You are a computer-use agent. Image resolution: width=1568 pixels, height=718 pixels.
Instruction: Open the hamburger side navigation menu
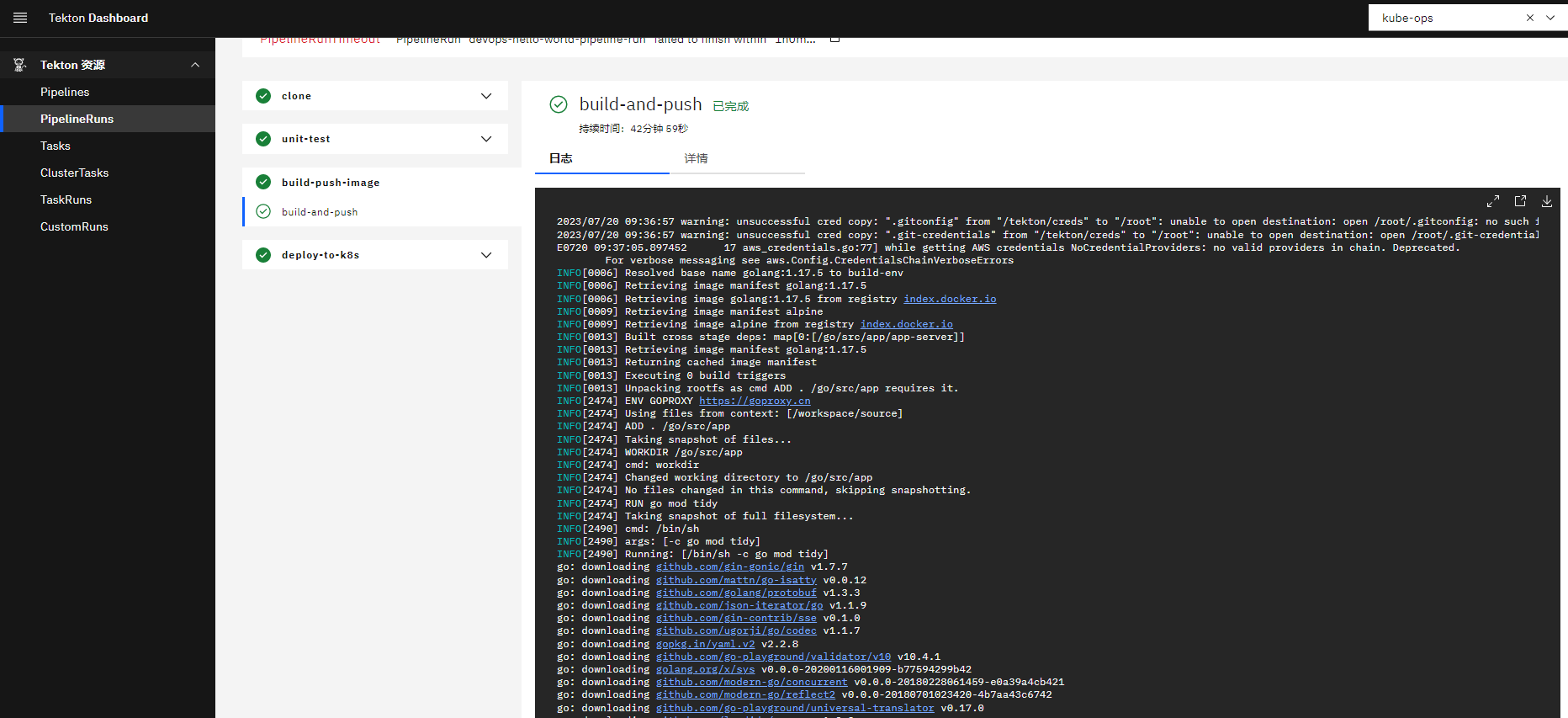[20, 18]
